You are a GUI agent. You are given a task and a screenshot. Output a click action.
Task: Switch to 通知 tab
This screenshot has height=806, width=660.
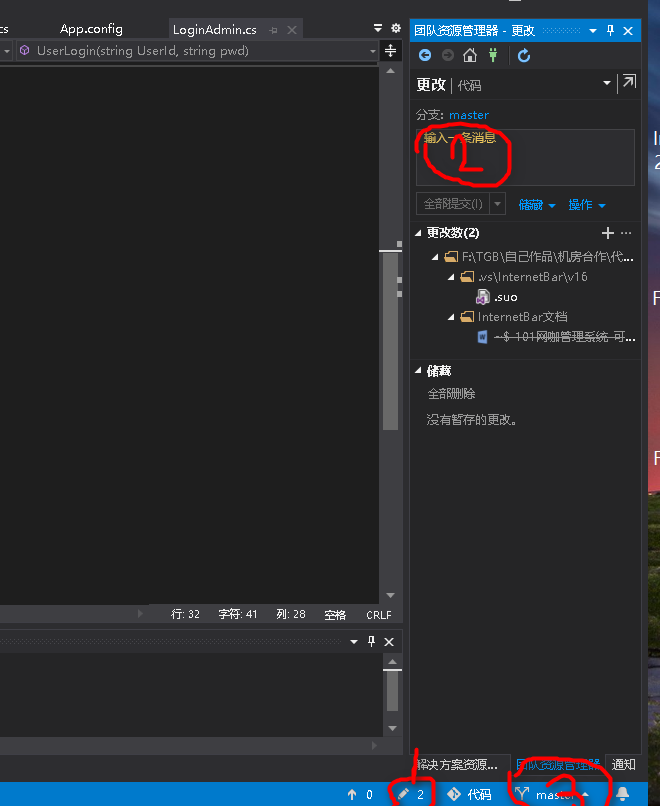coord(624,765)
